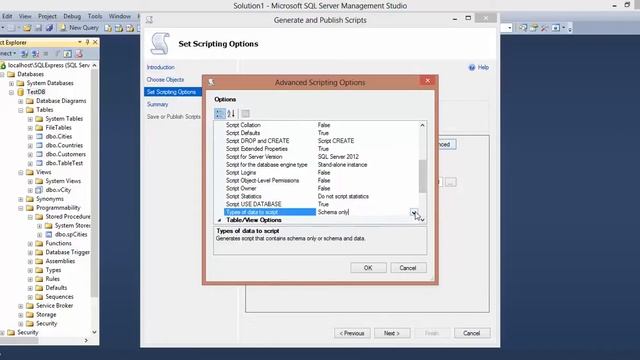Click the window layout icon in right toolbar
This screenshot has height=360, width=640.
click(x=556, y=28)
